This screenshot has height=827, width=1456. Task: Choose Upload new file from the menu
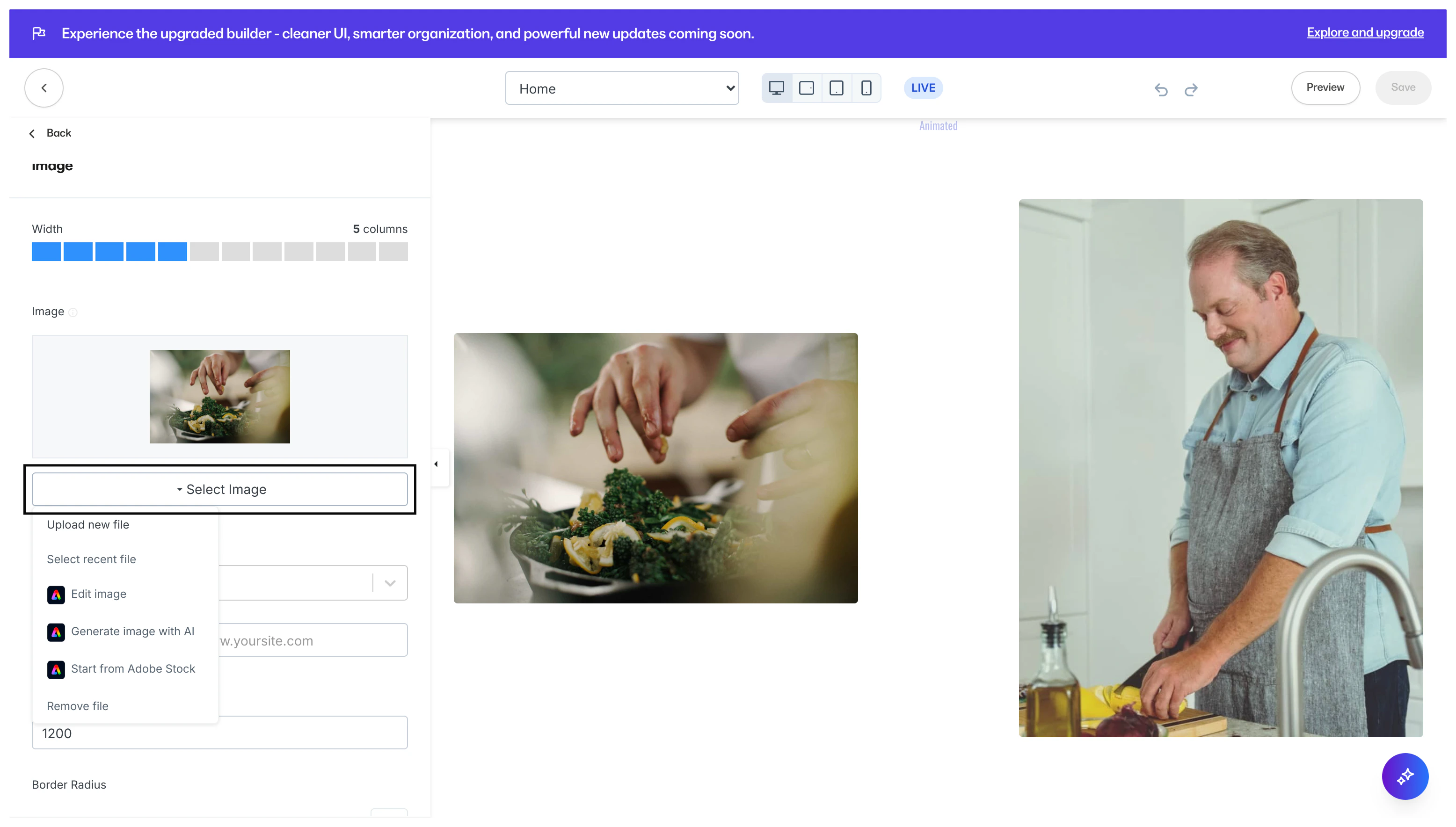point(88,524)
